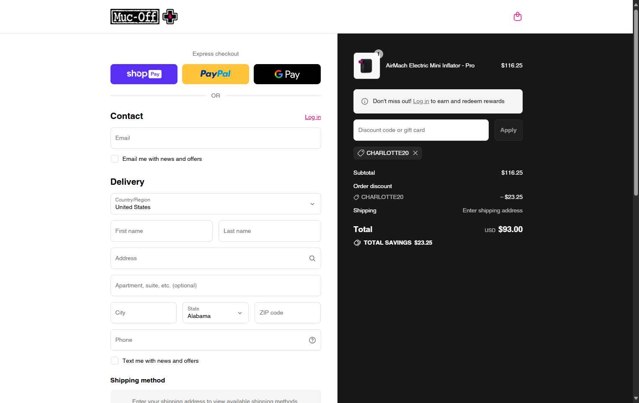Click the Express checkout label
The width and height of the screenshot is (639, 403).
pos(216,54)
